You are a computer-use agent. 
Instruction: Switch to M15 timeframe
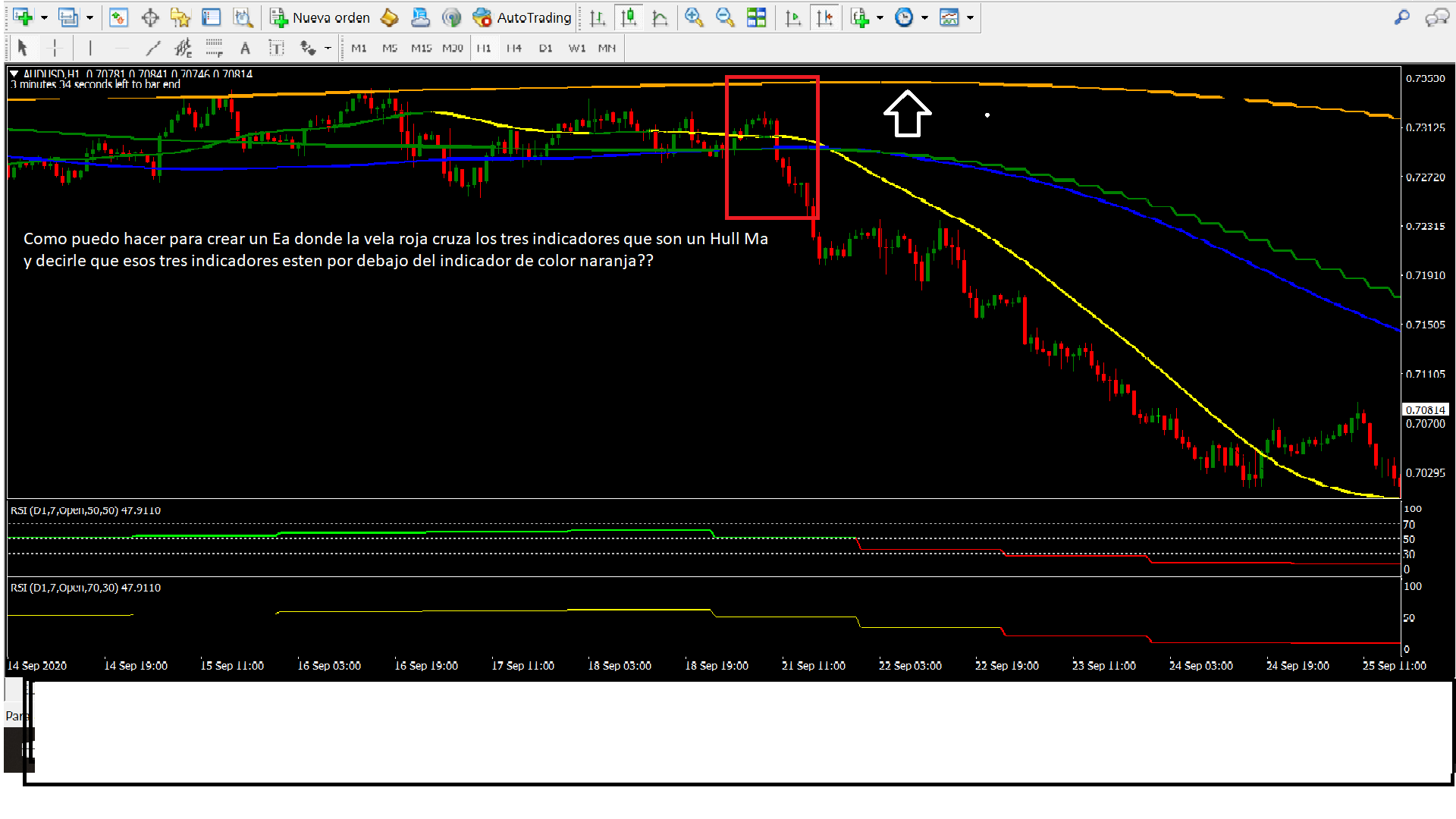(x=421, y=49)
